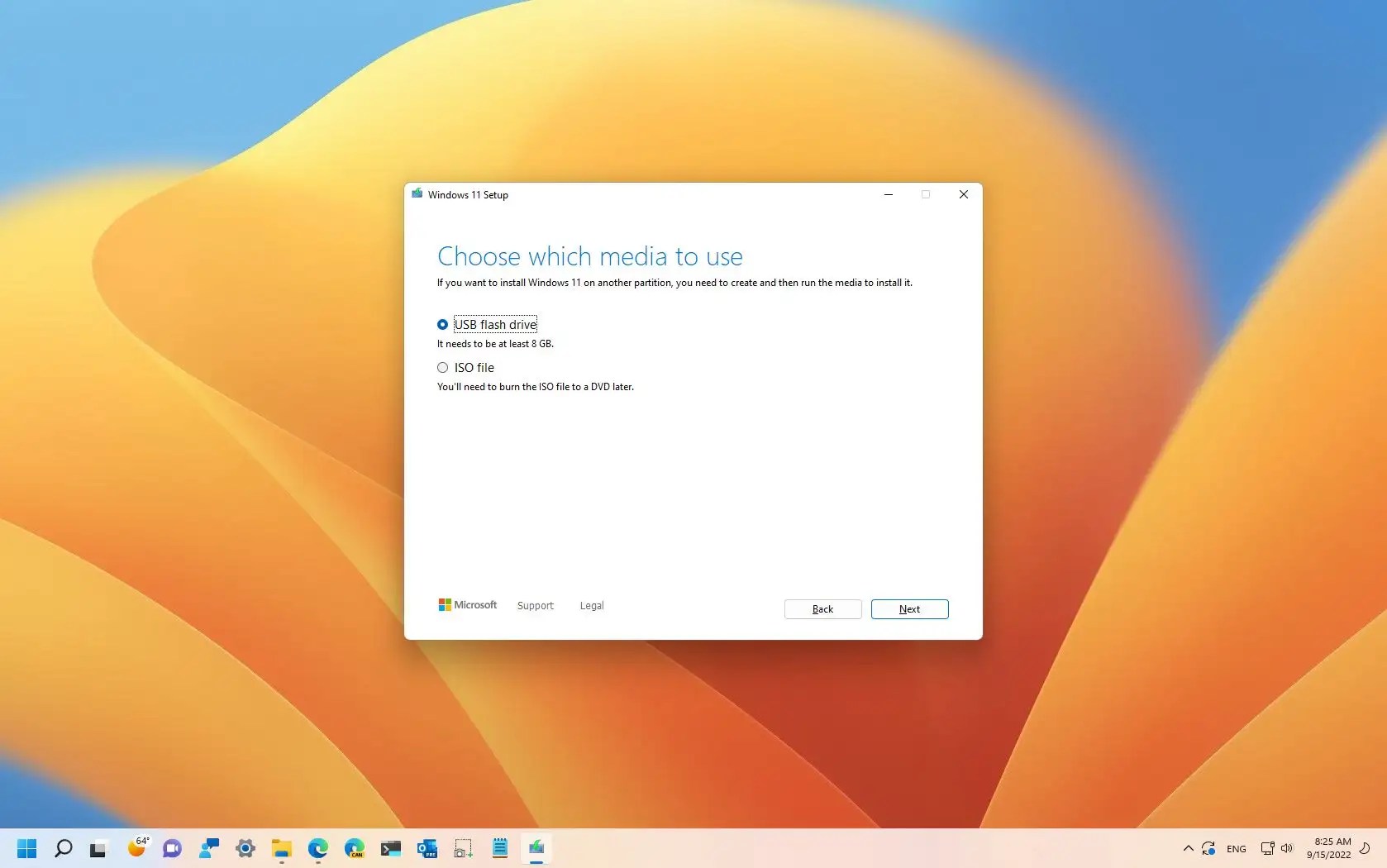Viewport: 1387px width, 868px height.
Task: Open the volume control in system tray
Action: pos(1287,848)
